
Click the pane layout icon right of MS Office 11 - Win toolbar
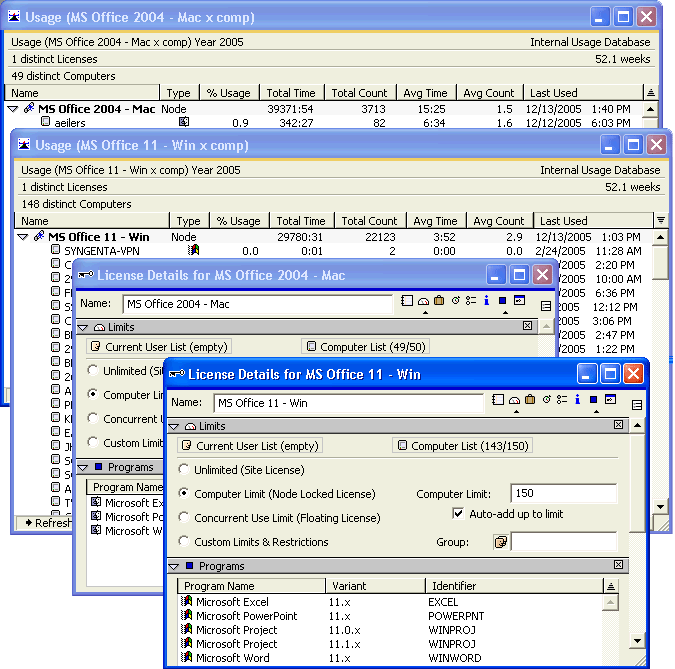click(637, 405)
